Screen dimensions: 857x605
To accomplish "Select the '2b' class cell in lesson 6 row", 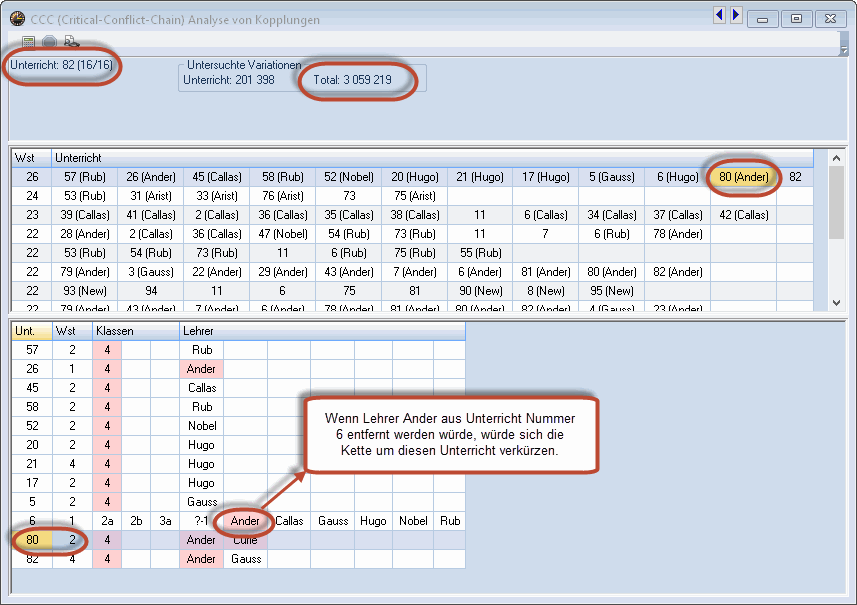I will click(136, 521).
